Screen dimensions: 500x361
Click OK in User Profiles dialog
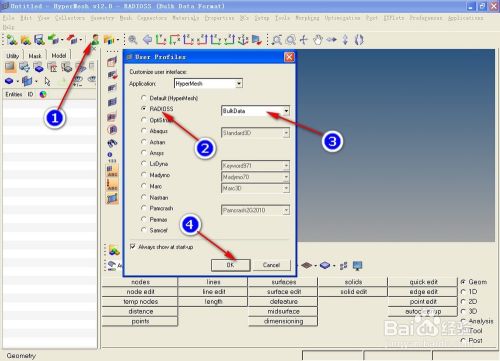coord(230,265)
